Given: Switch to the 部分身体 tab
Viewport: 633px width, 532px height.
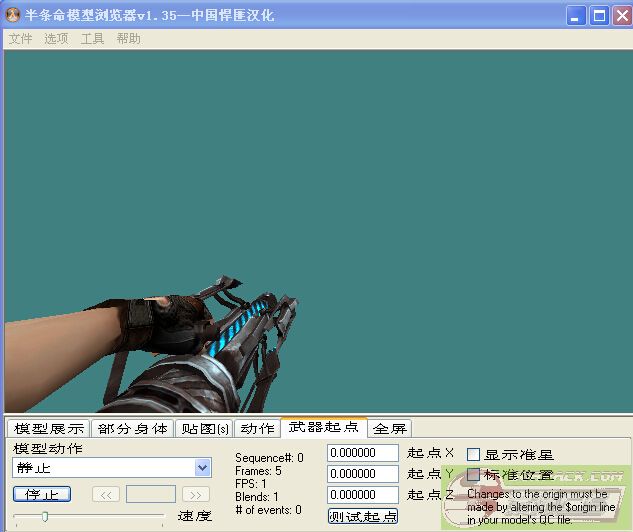Looking at the screenshot, I should coord(132,428).
